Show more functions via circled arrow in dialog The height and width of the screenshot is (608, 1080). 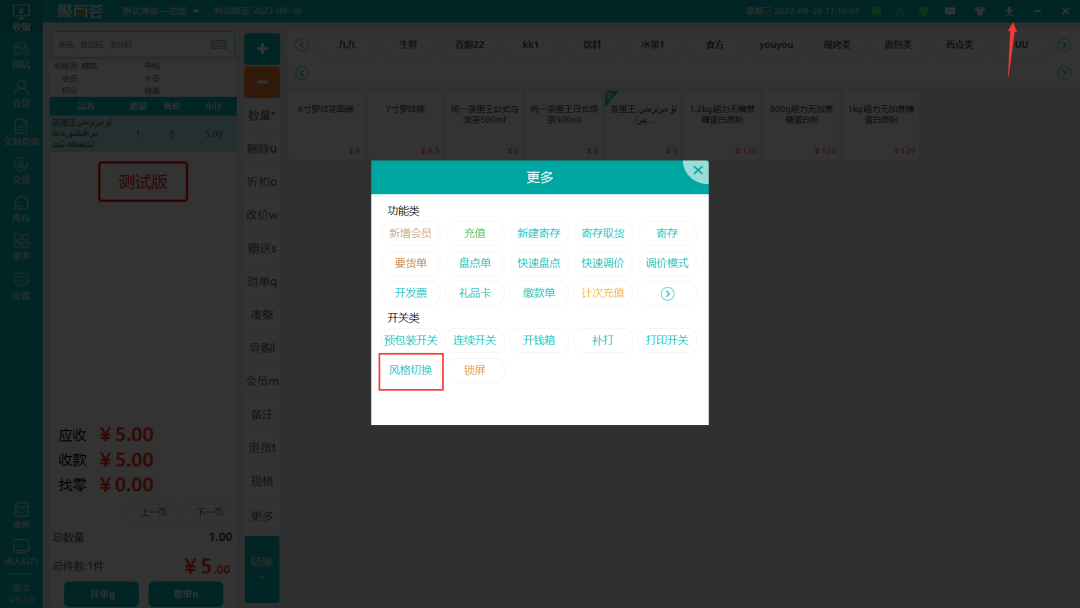[667, 293]
